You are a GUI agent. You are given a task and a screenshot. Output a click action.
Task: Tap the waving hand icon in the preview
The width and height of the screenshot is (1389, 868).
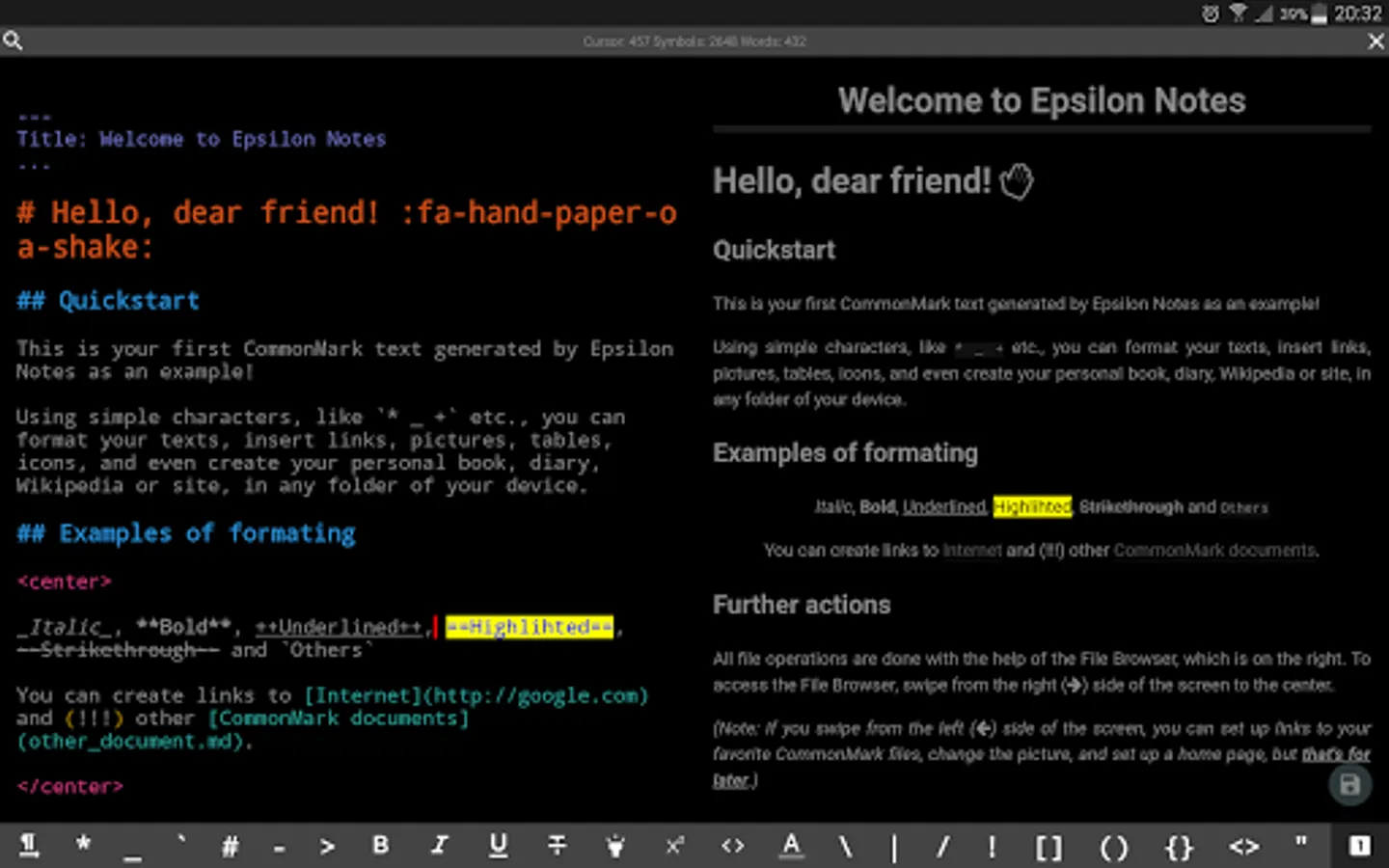pos(1017,181)
